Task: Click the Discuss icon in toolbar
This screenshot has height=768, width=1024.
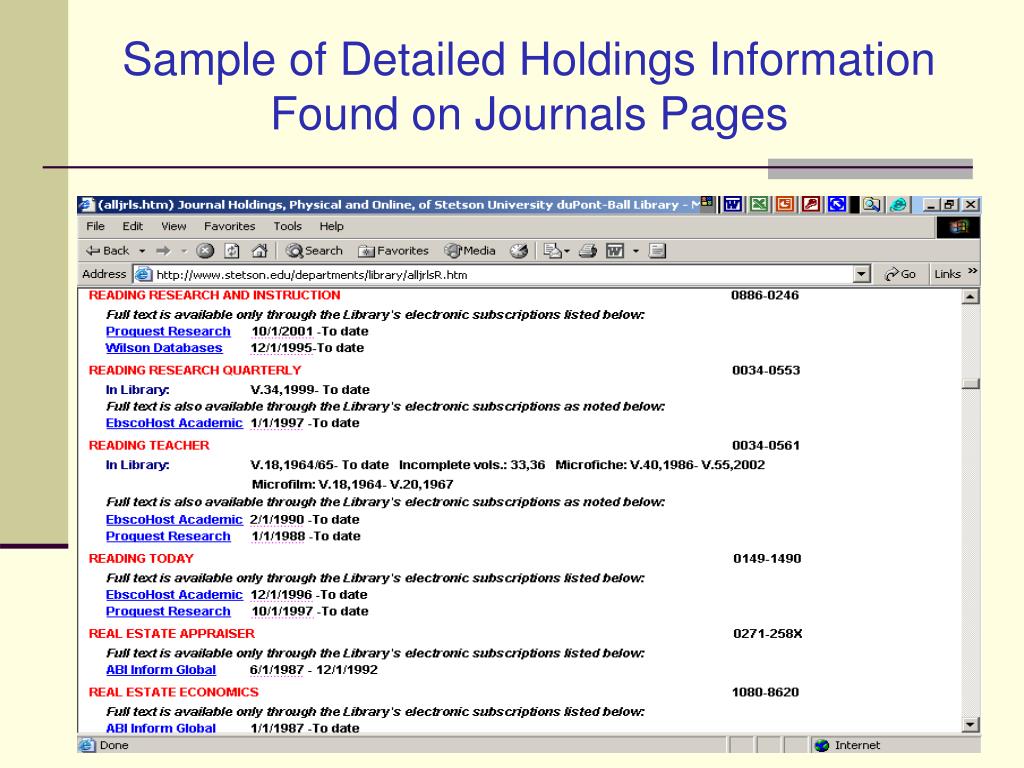Action: [x=658, y=251]
